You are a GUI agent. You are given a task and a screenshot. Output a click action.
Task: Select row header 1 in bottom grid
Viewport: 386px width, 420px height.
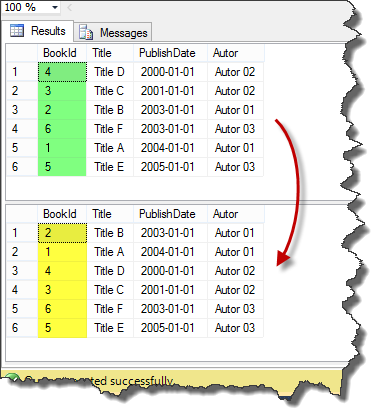click(x=22, y=233)
